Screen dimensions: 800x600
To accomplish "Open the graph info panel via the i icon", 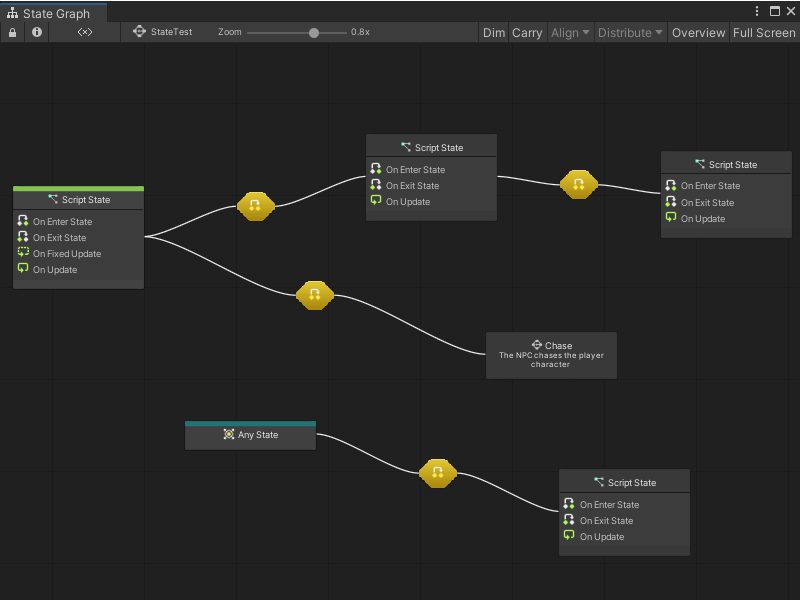I will pos(36,32).
